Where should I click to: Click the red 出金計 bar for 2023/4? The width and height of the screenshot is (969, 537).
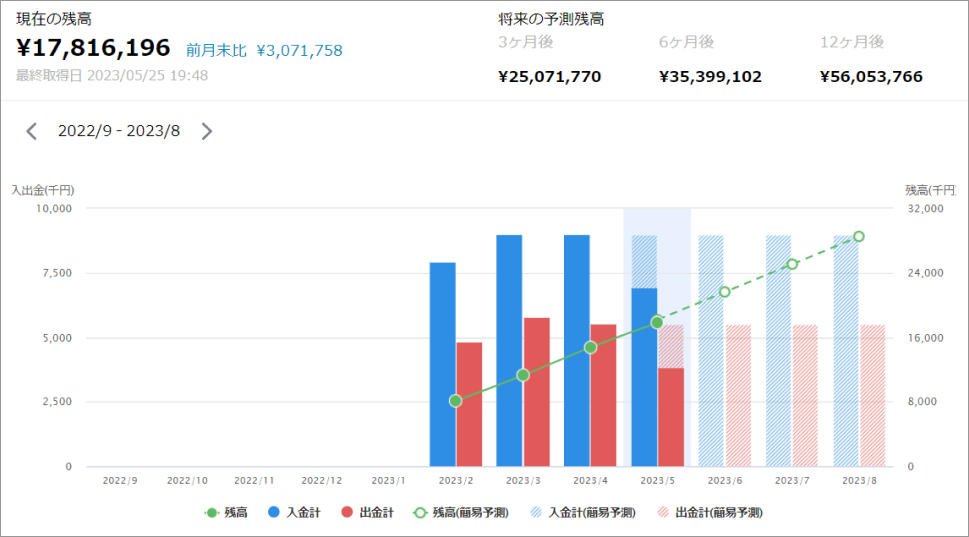[603, 395]
